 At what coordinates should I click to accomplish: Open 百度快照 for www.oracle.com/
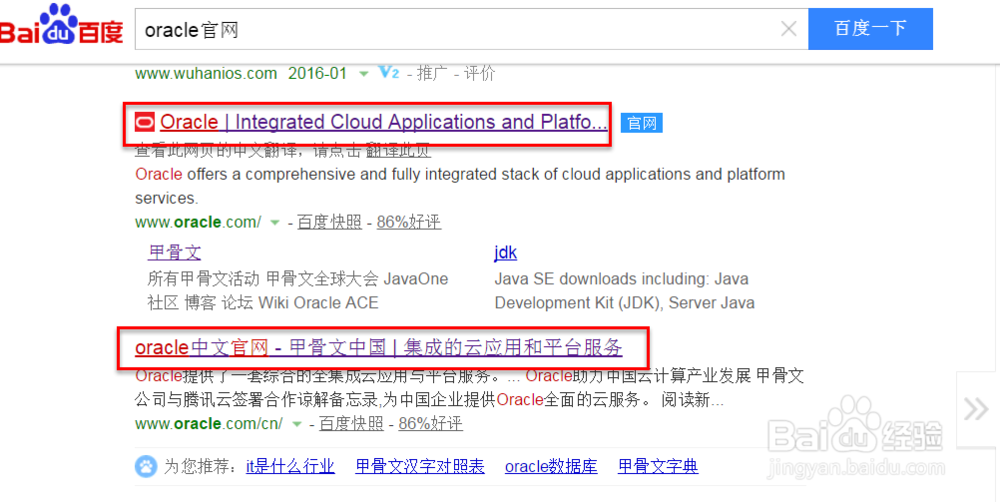pos(329,222)
